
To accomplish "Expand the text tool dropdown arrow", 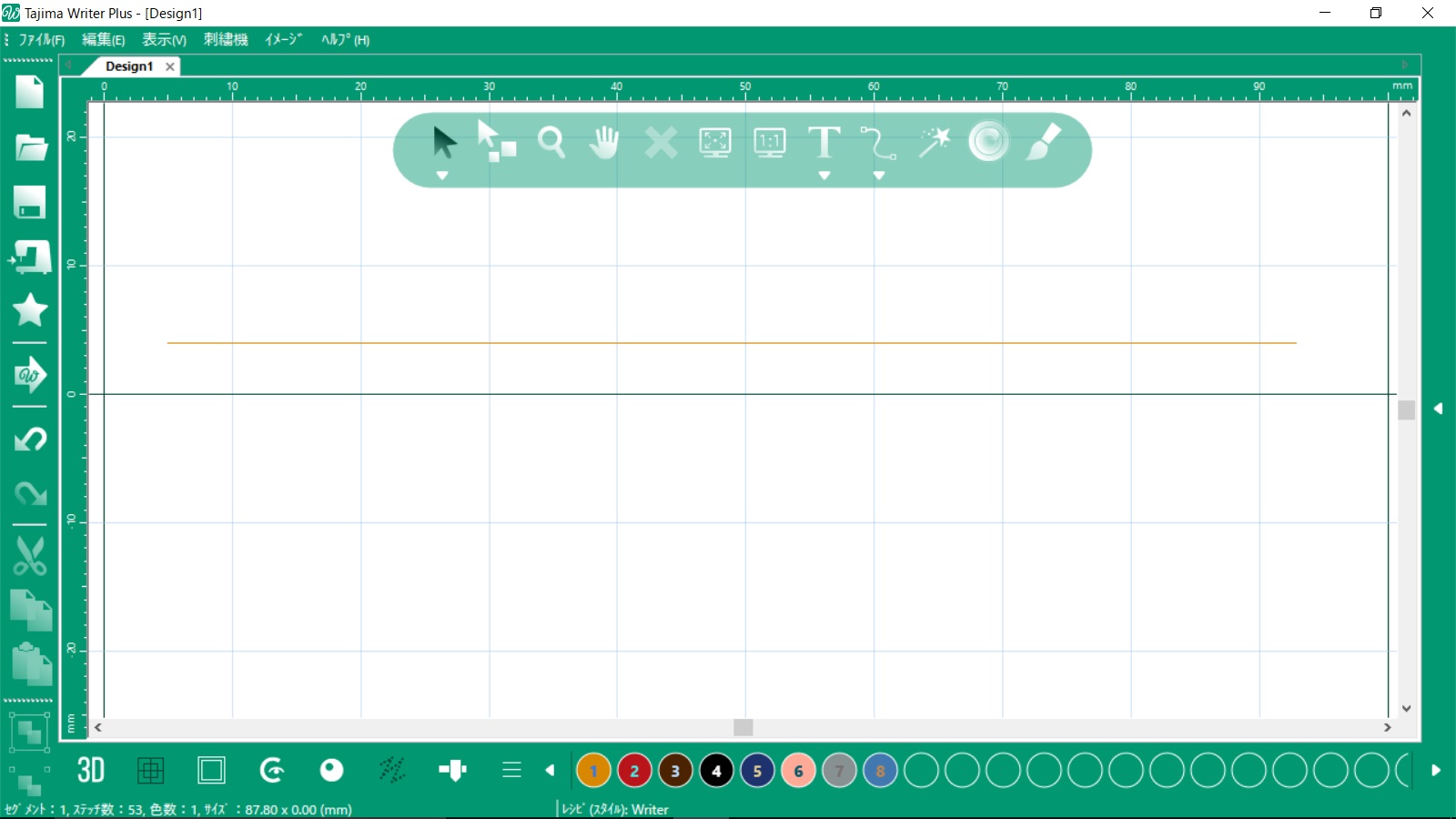I will [x=824, y=176].
